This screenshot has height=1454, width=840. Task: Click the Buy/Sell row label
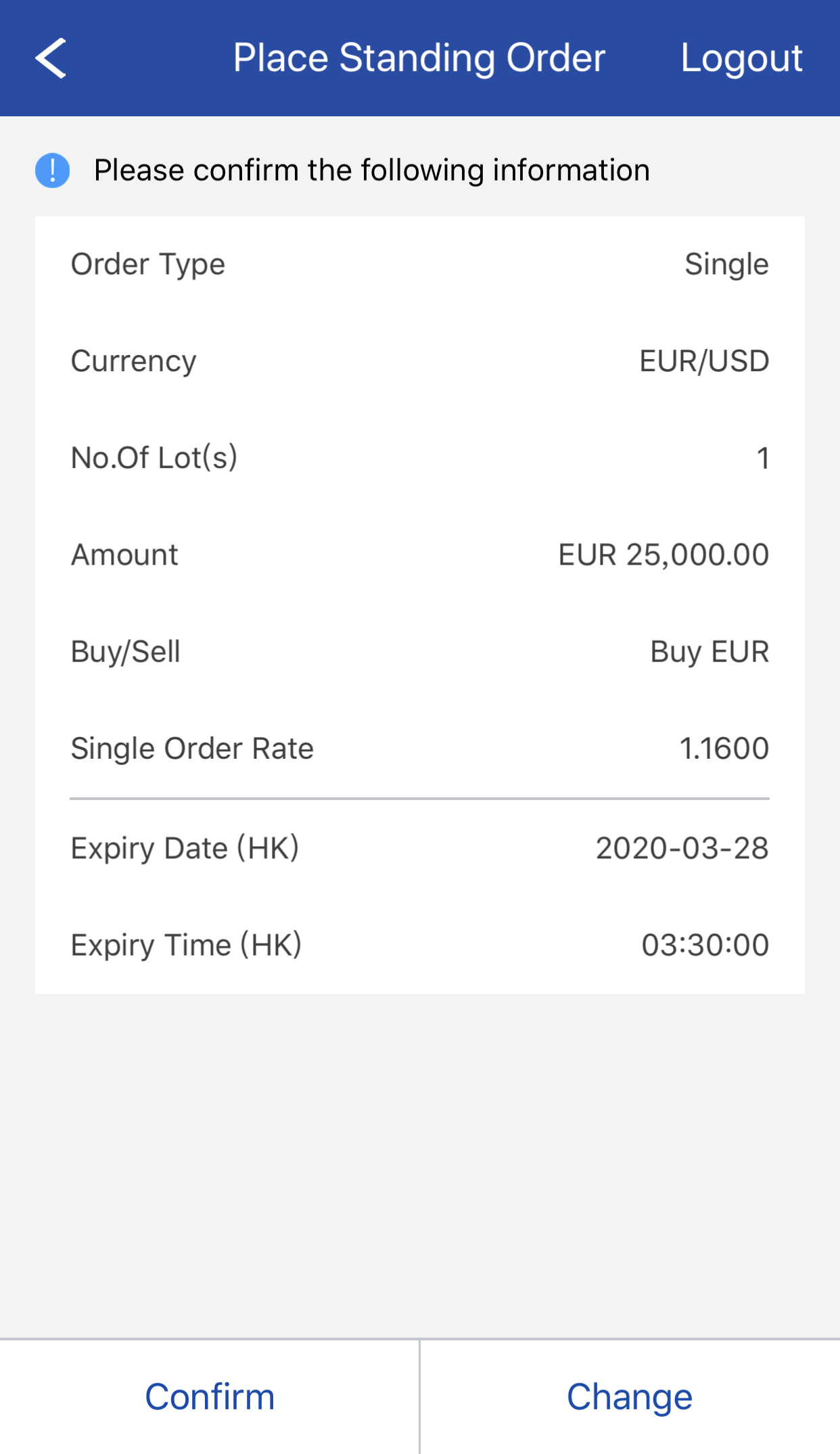(x=126, y=652)
